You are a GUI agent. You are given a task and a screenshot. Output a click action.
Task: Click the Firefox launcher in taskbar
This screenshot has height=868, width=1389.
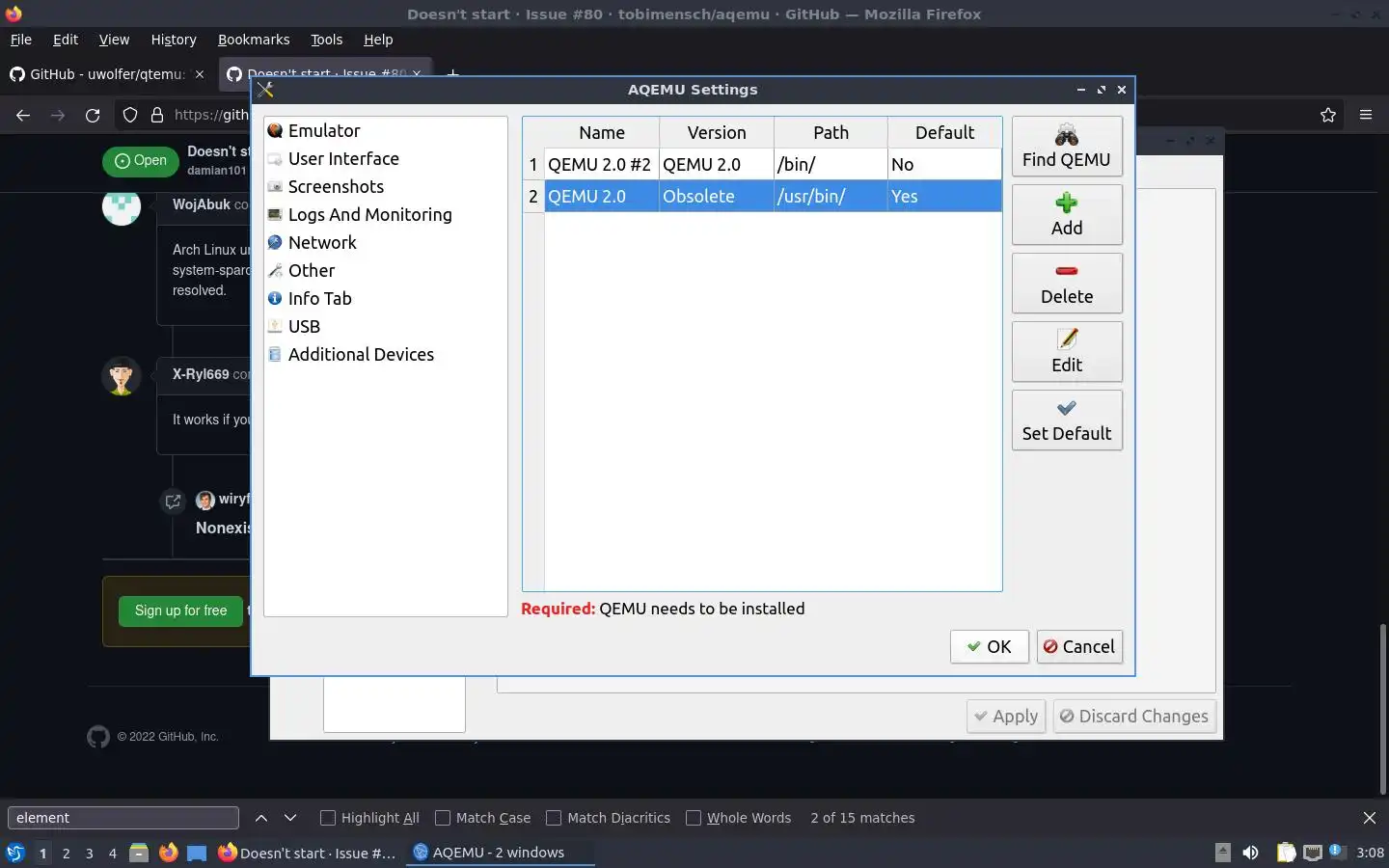coord(168,853)
